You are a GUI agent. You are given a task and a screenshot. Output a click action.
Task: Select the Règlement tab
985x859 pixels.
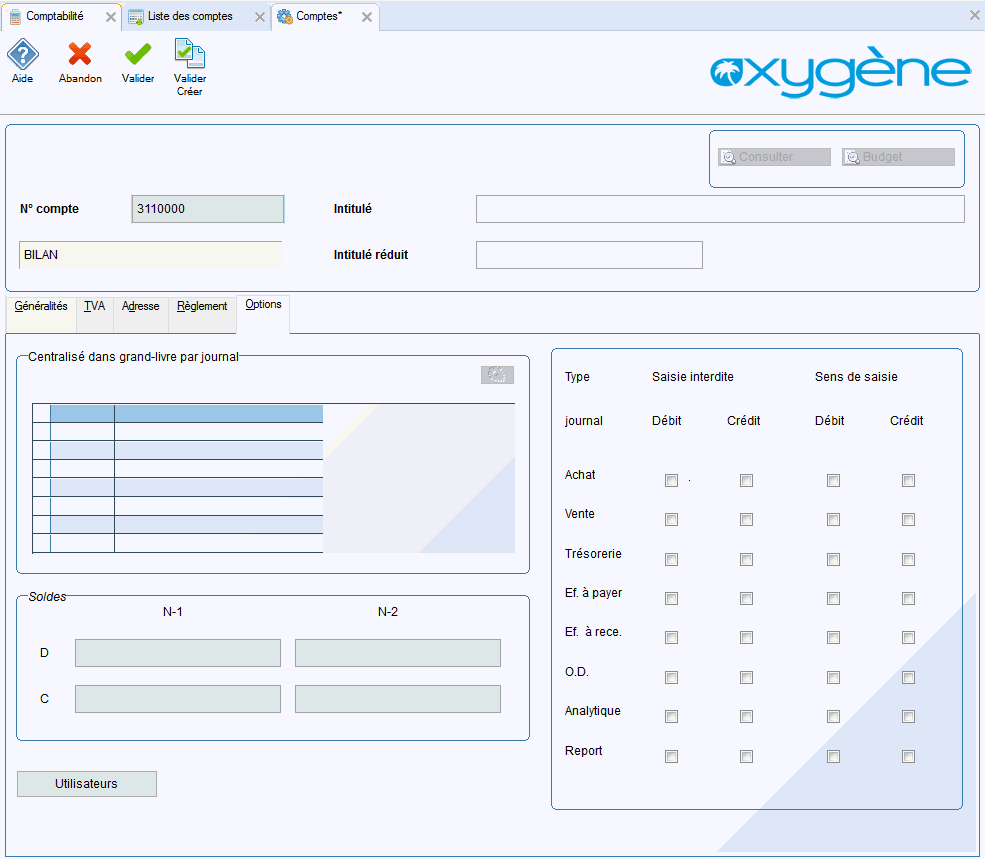point(202,307)
